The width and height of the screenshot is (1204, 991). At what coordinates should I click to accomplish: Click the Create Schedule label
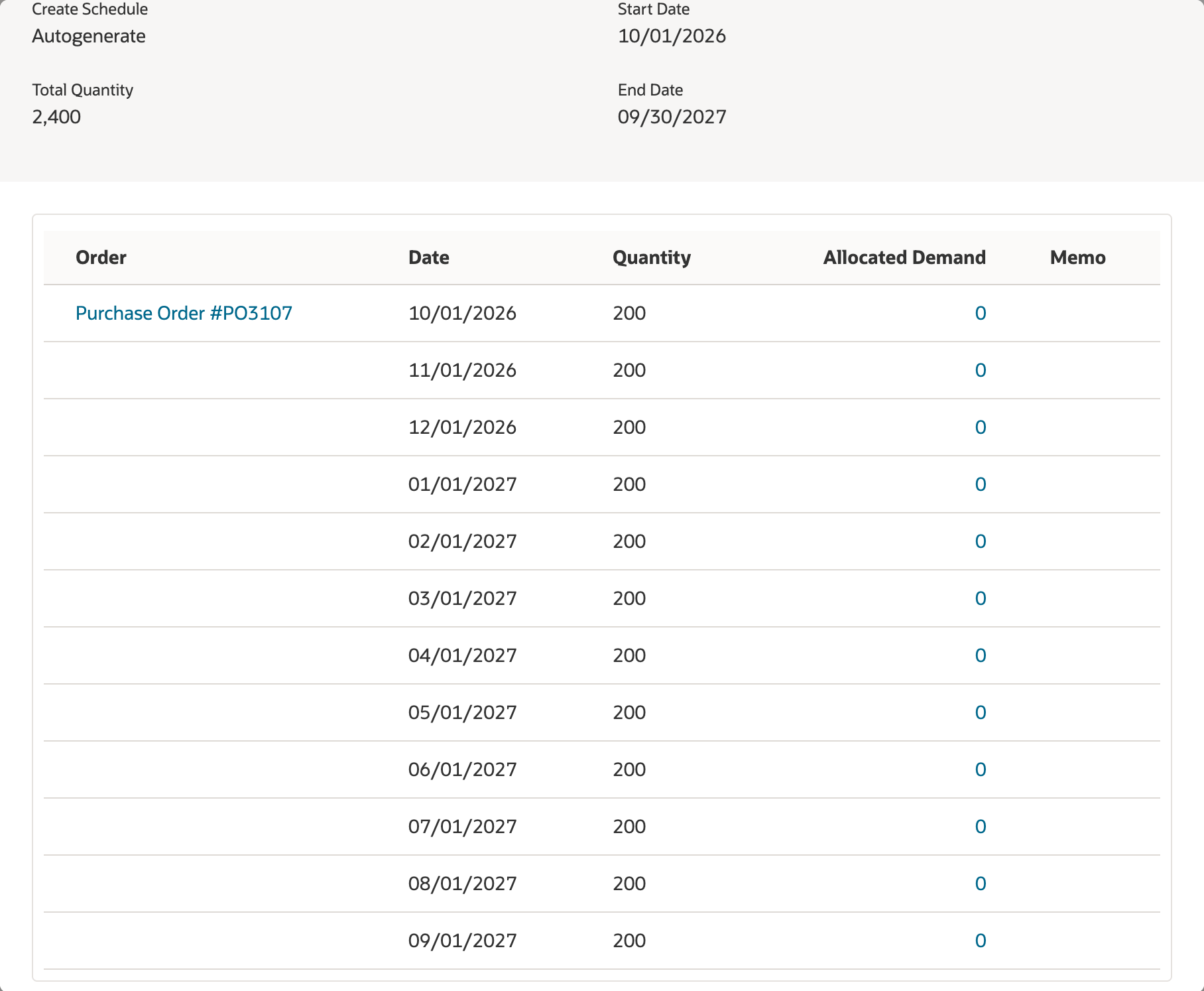(90, 9)
